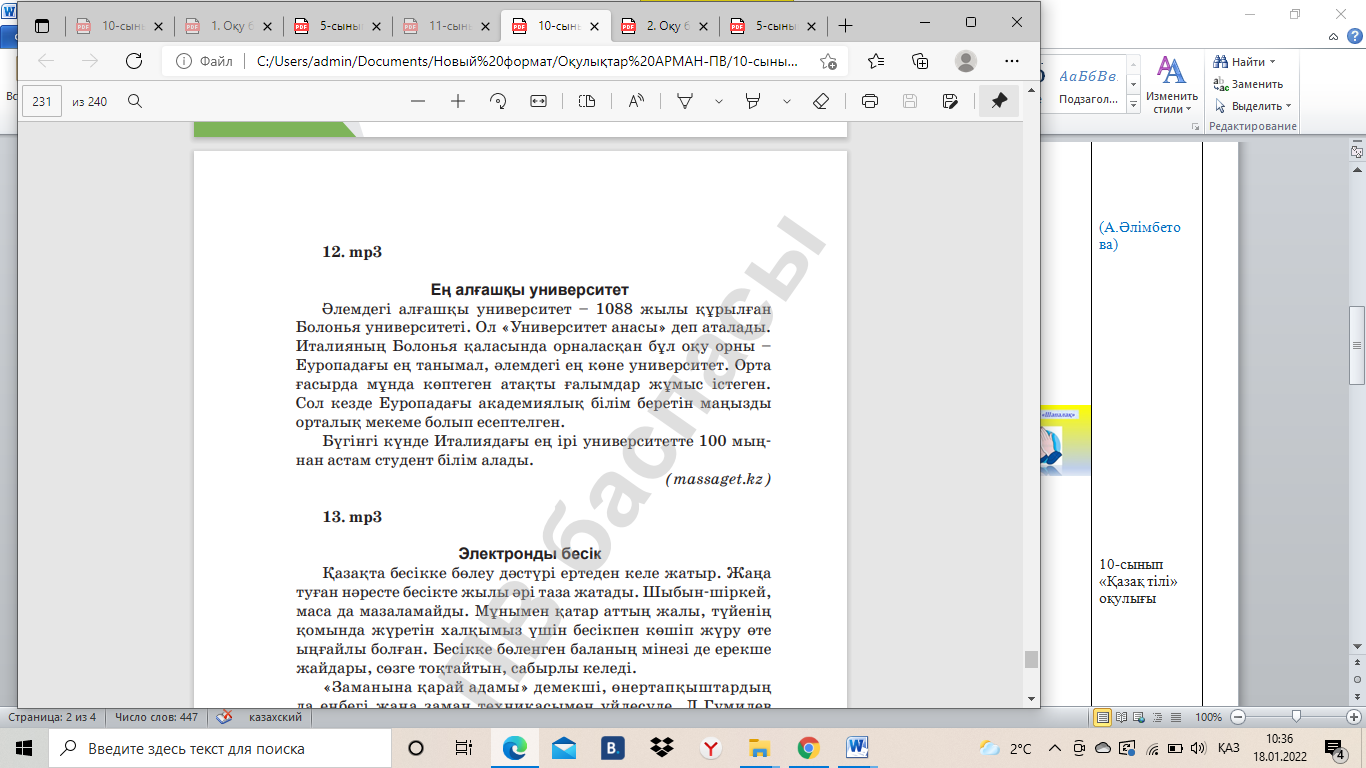Open Windows Task View
The width and height of the screenshot is (1366, 768).
[464, 748]
